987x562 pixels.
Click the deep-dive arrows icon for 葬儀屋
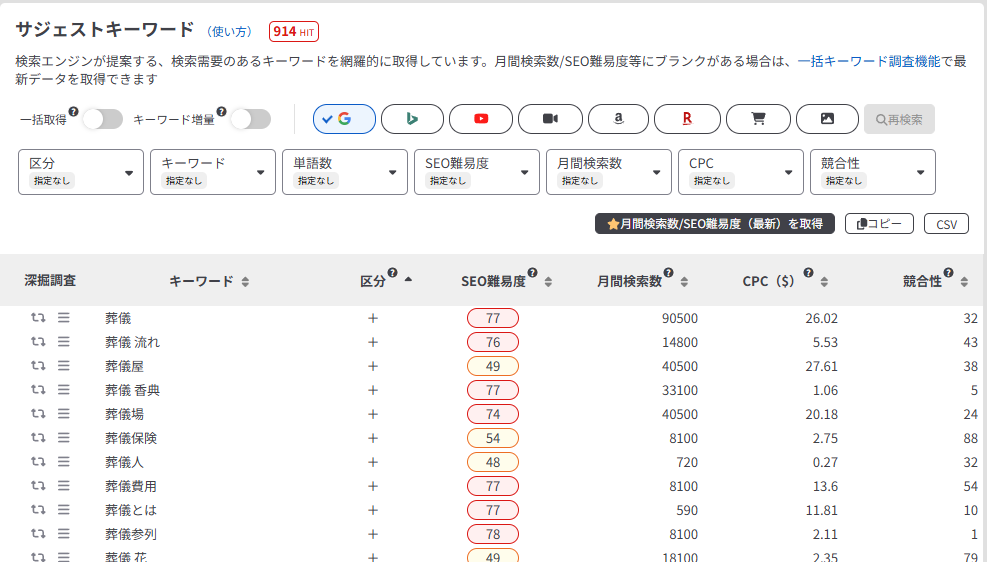point(38,366)
